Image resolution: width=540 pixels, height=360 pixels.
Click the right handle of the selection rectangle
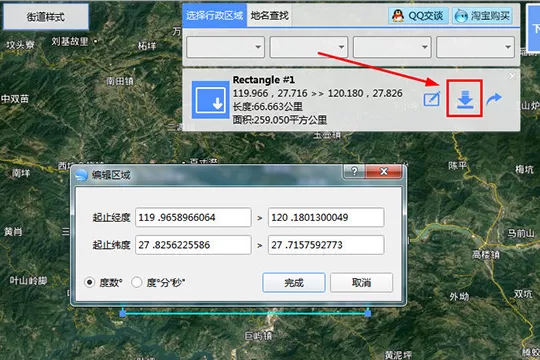(368, 313)
